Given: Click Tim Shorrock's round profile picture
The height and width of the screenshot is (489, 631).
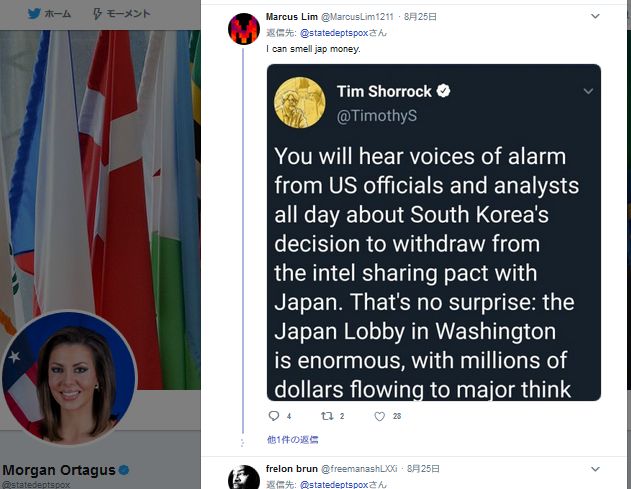Looking at the screenshot, I should 300,103.
